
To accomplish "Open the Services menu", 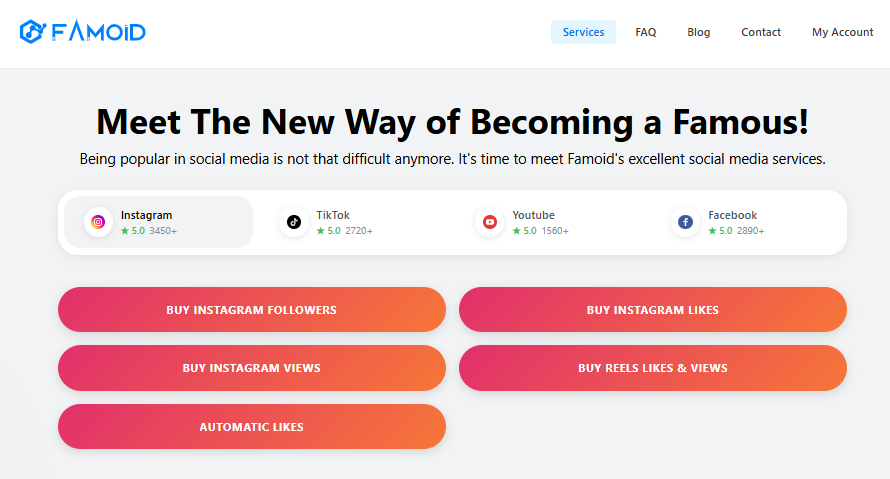I will click(x=583, y=32).
